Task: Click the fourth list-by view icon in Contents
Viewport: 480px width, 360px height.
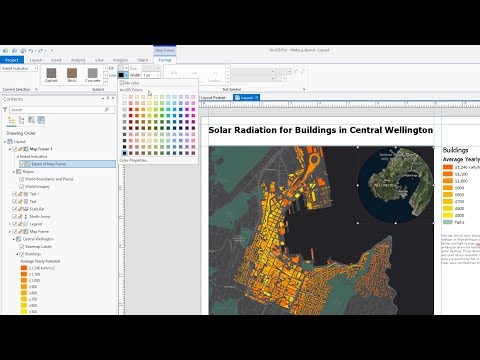Action: pos(41,120)
